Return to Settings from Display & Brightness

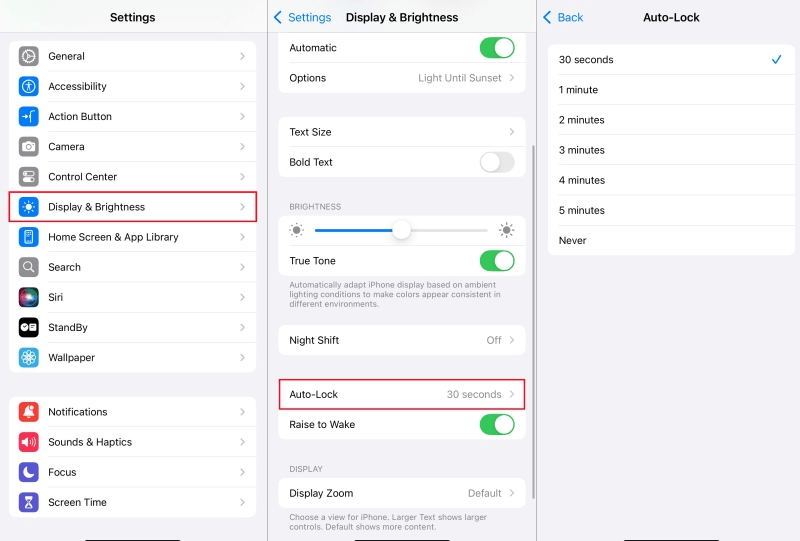coord(303,17)
